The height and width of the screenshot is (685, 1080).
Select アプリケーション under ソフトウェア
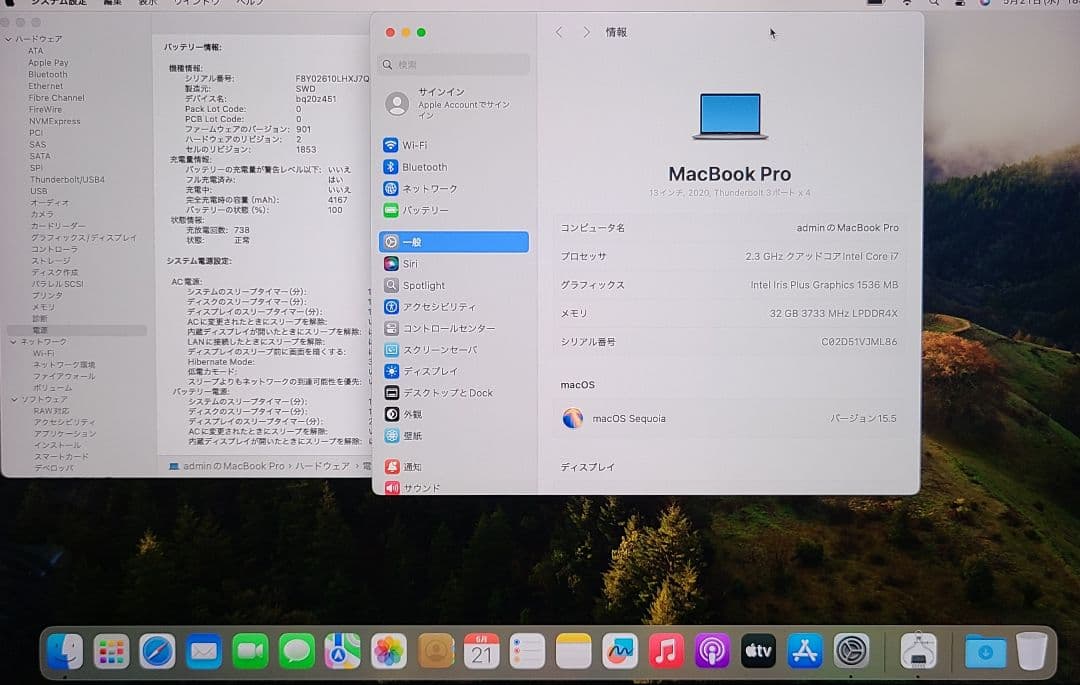(x=65, y=434)
